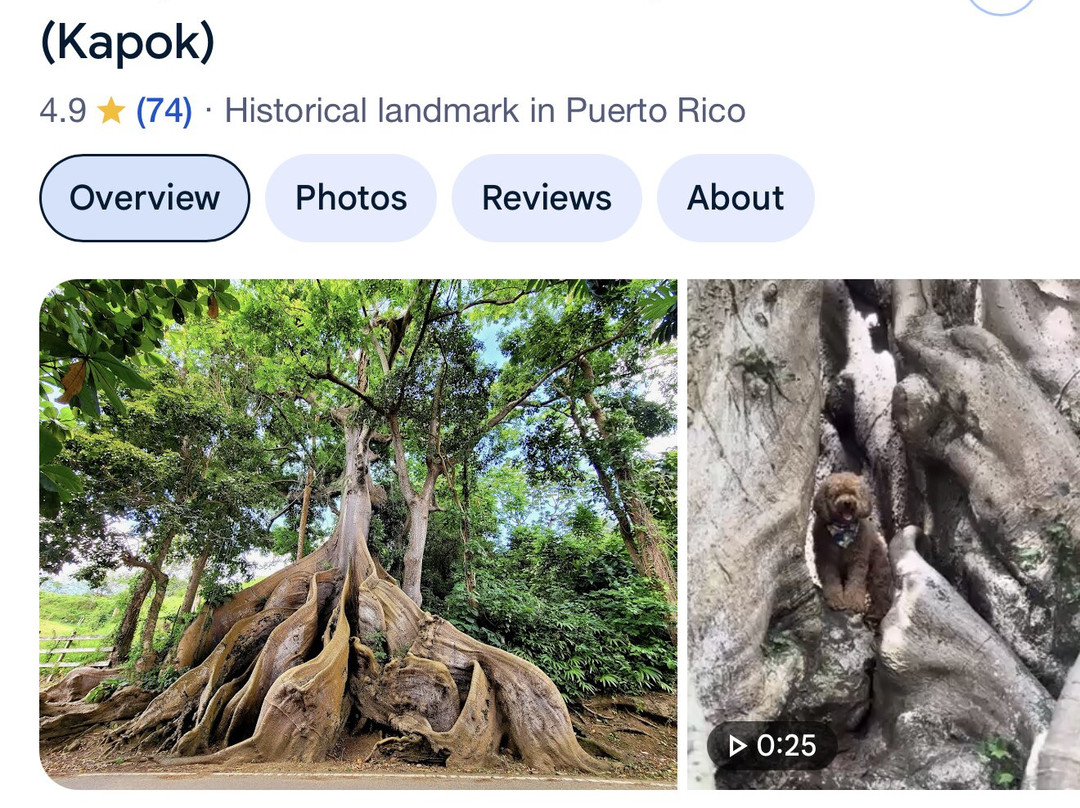The height and width of the screenshot is (808, 1080).
Task: Click the 4.9 rating number
Action: tap(63, 111)
